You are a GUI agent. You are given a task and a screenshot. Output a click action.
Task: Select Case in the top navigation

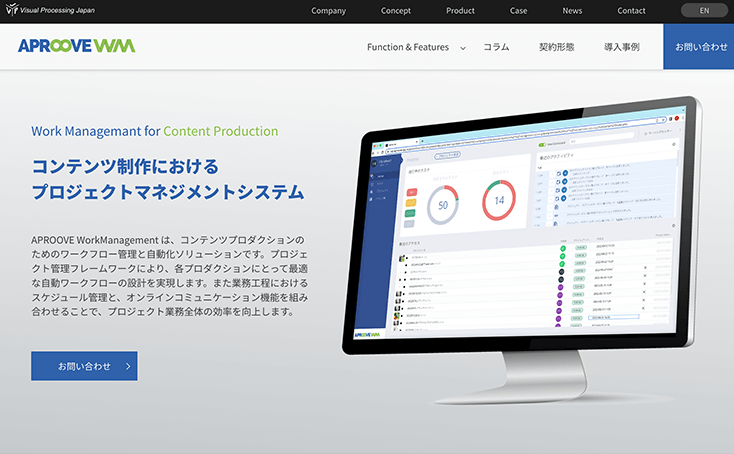(518, 11)
